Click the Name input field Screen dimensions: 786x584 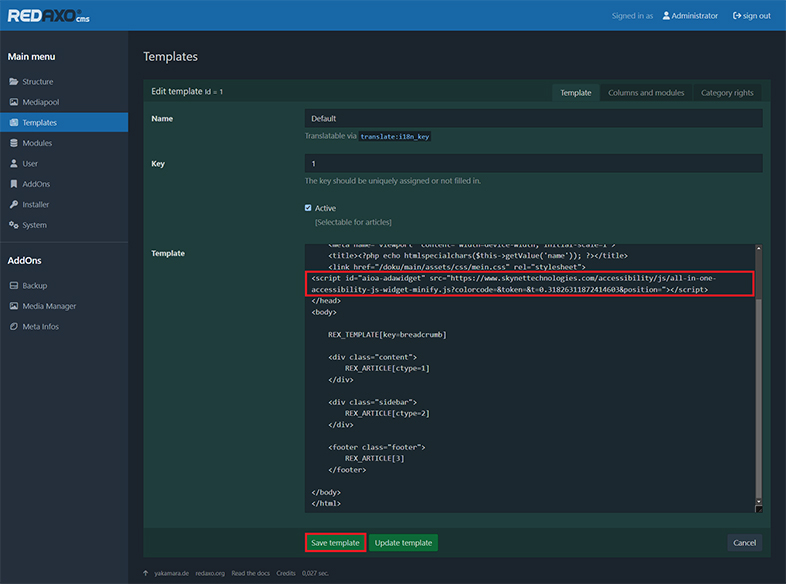[x=533, y=118]
